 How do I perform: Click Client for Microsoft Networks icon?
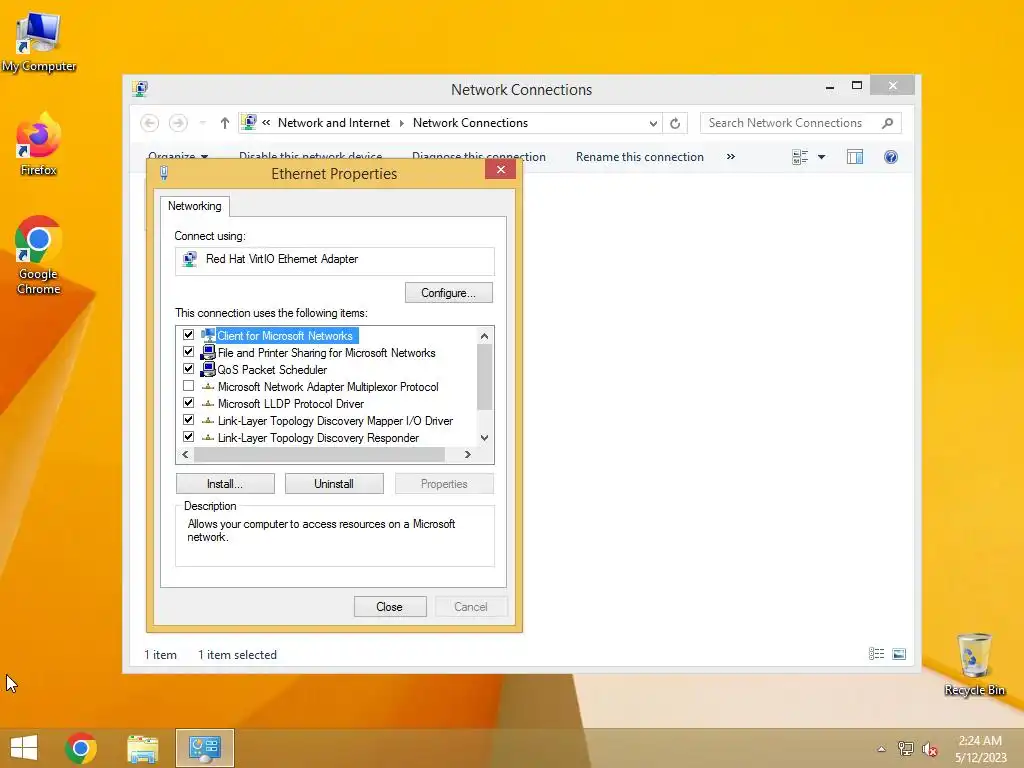pos(208,335)
